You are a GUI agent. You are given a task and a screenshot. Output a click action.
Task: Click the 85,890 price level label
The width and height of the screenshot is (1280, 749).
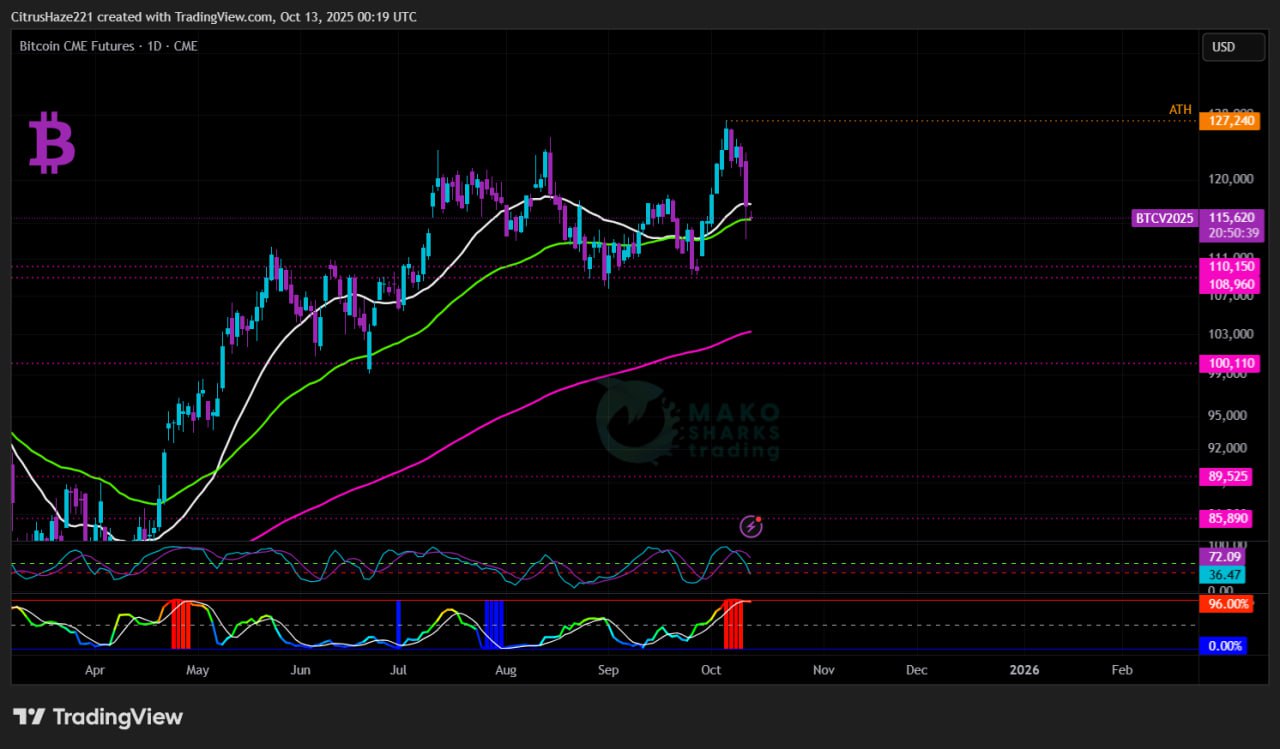coord(1228,518)
